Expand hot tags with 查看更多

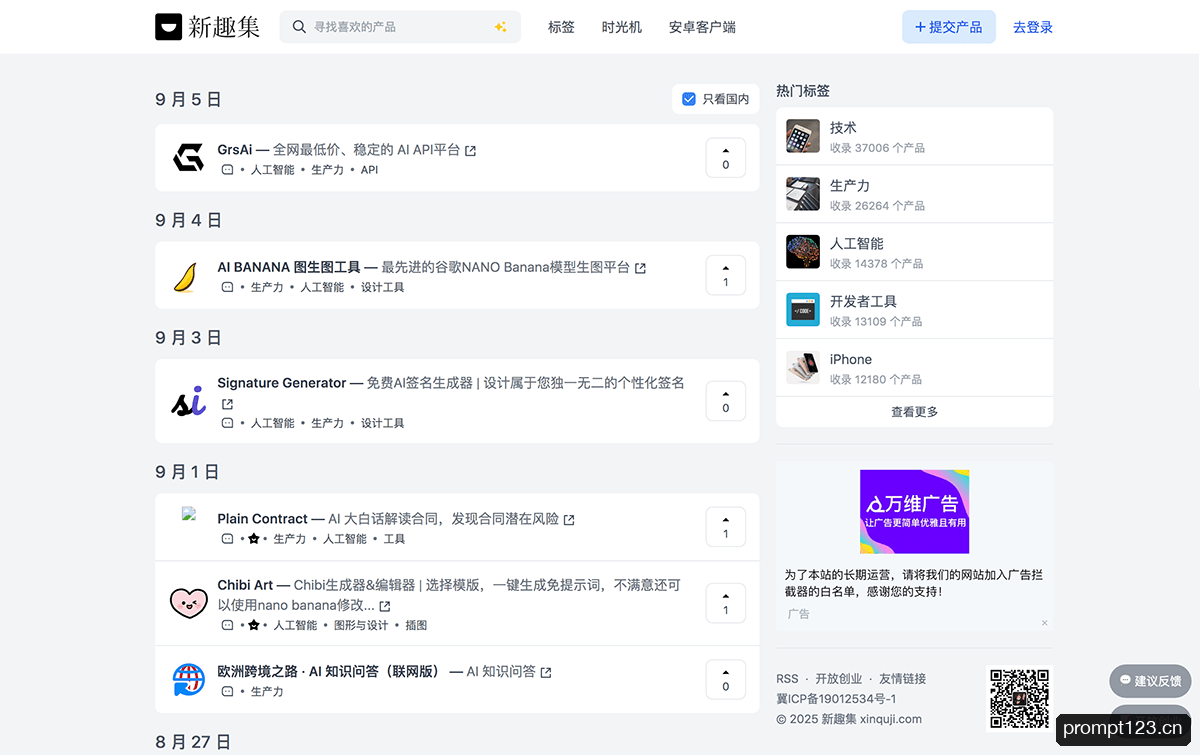coord(914,412)
